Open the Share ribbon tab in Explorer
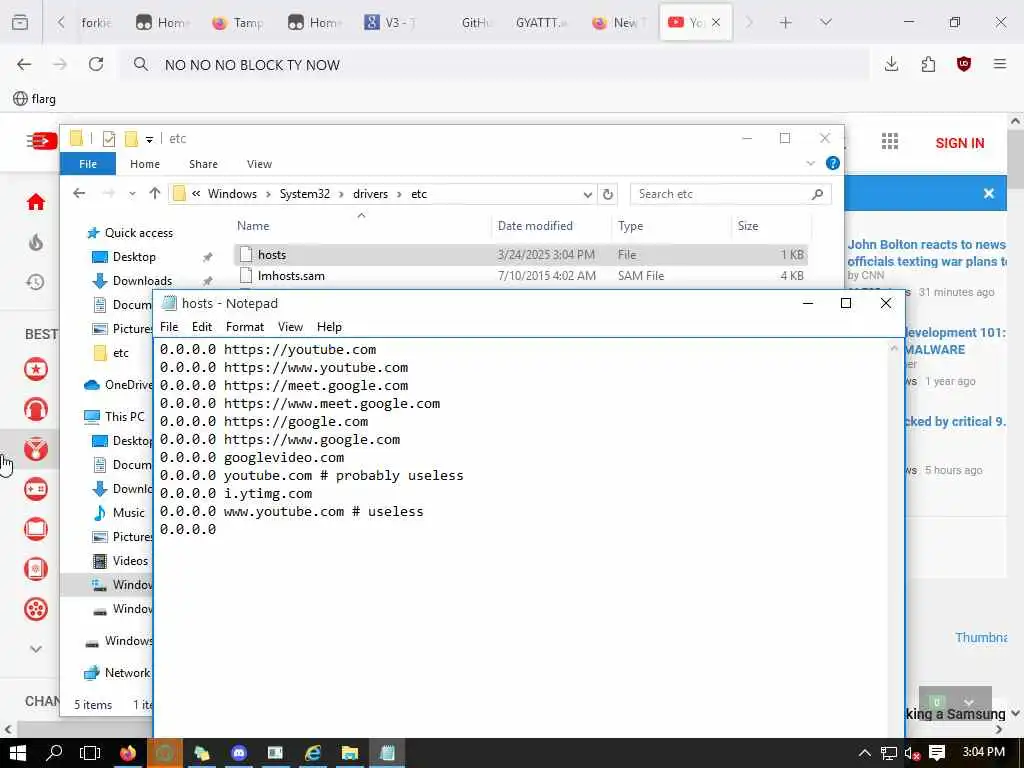Viewport: 1024px width, 768px height. click(203, 164)
